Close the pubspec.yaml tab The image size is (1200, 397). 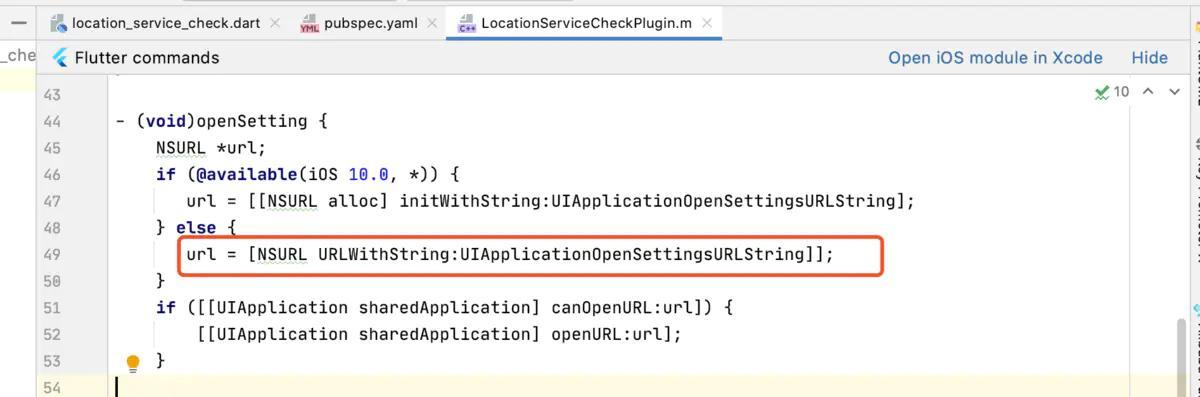coord(431,23)
